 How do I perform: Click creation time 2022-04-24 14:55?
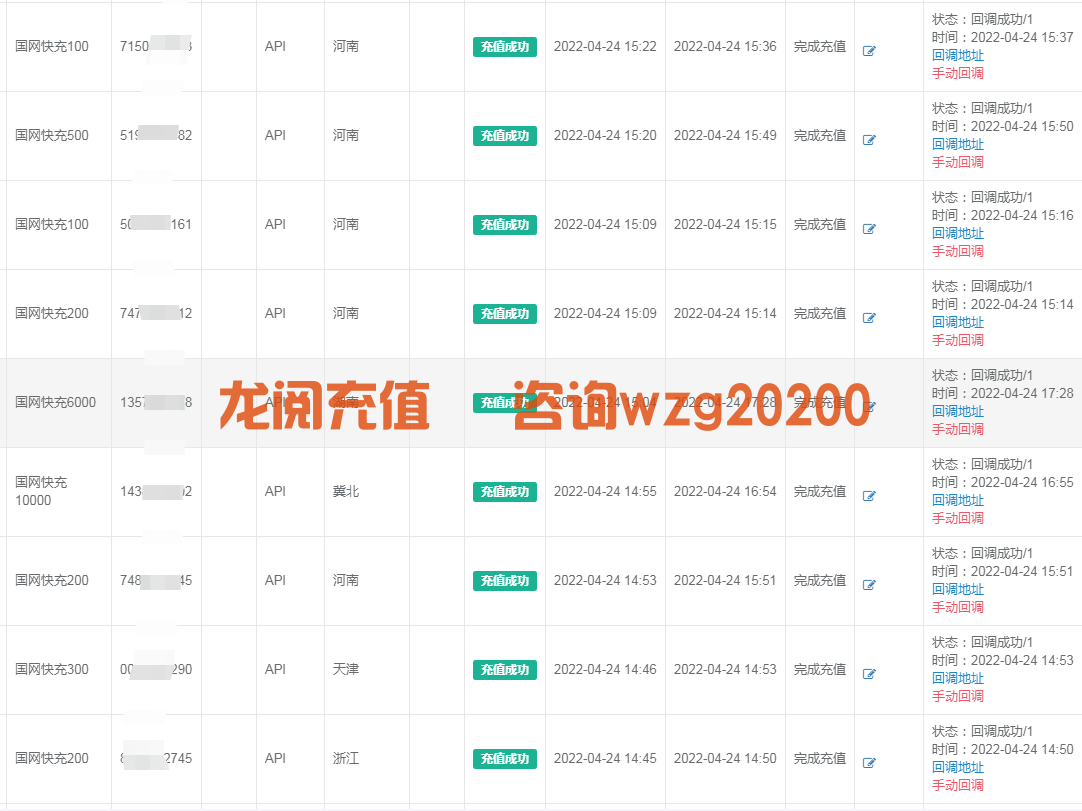605,491
